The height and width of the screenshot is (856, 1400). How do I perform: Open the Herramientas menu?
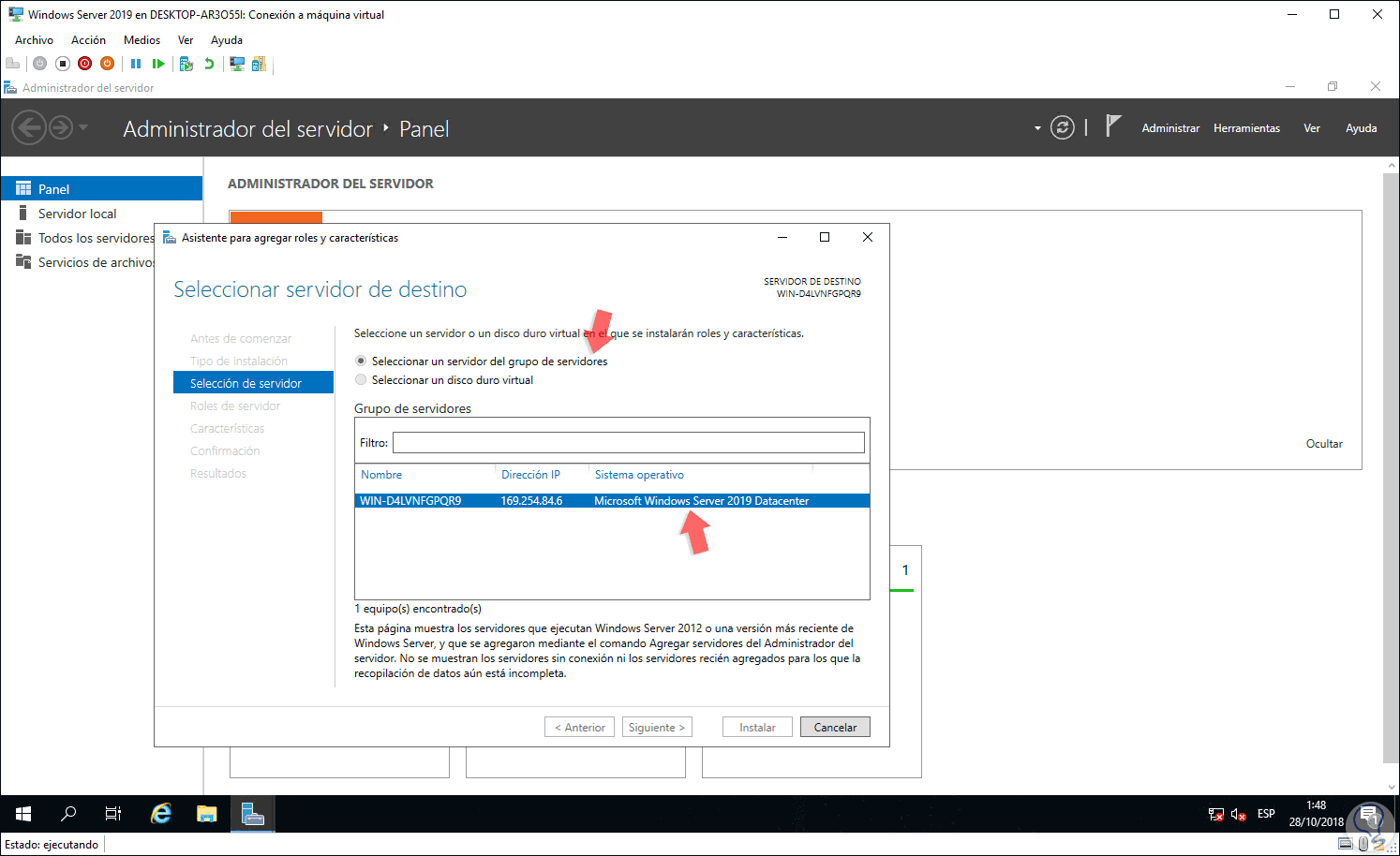click(1246, 128)
